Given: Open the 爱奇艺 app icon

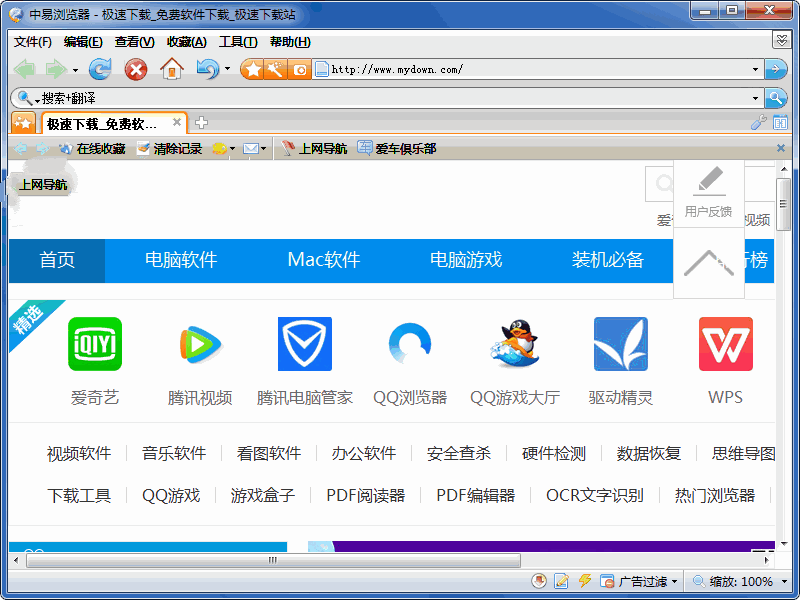Looking at the screenshot, I should (95, 344).
